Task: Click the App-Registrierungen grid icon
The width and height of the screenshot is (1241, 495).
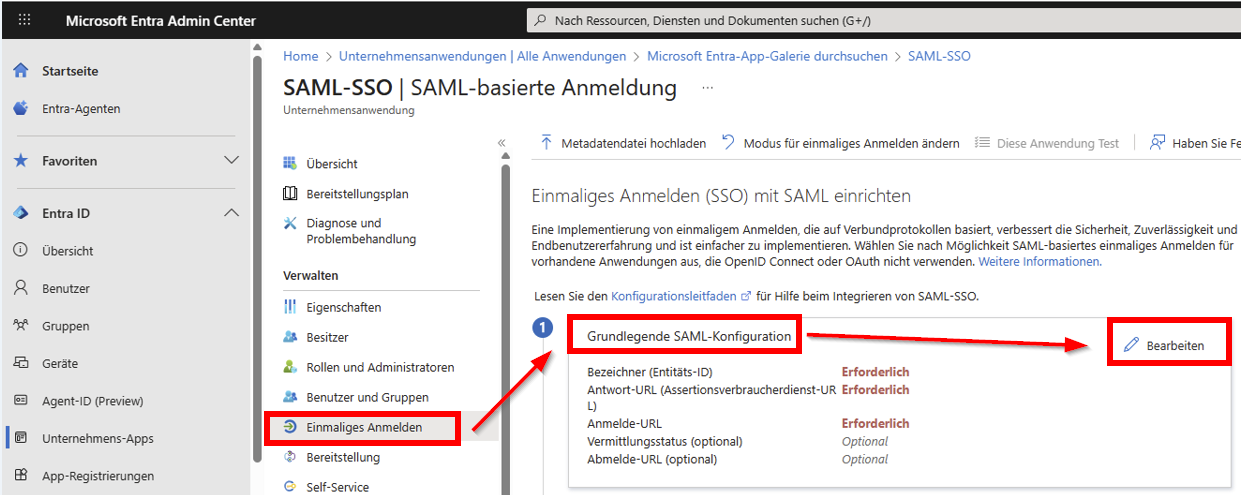Action: tap(20, 476)
